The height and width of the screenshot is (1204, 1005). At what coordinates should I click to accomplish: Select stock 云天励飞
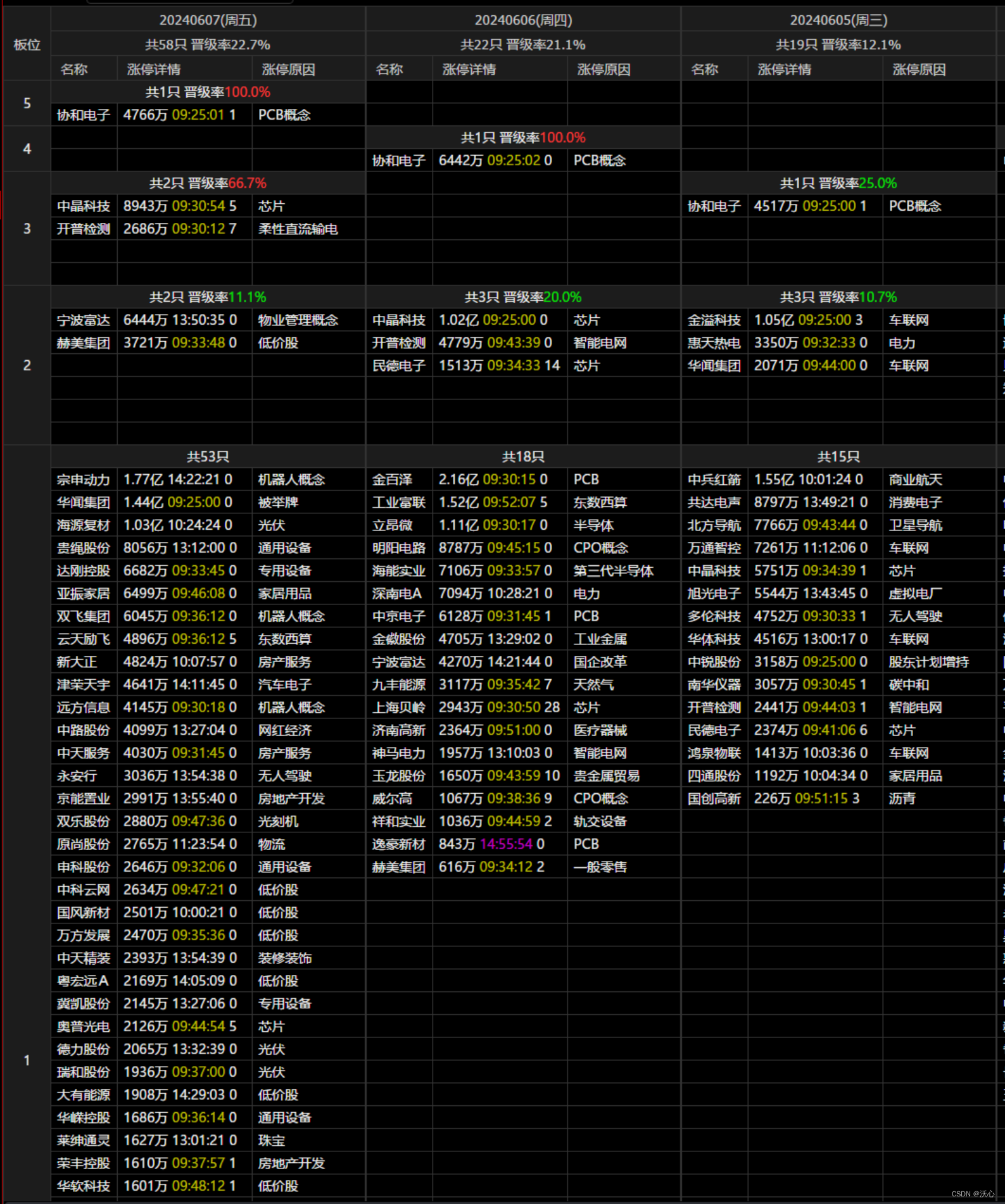(84, 639)
